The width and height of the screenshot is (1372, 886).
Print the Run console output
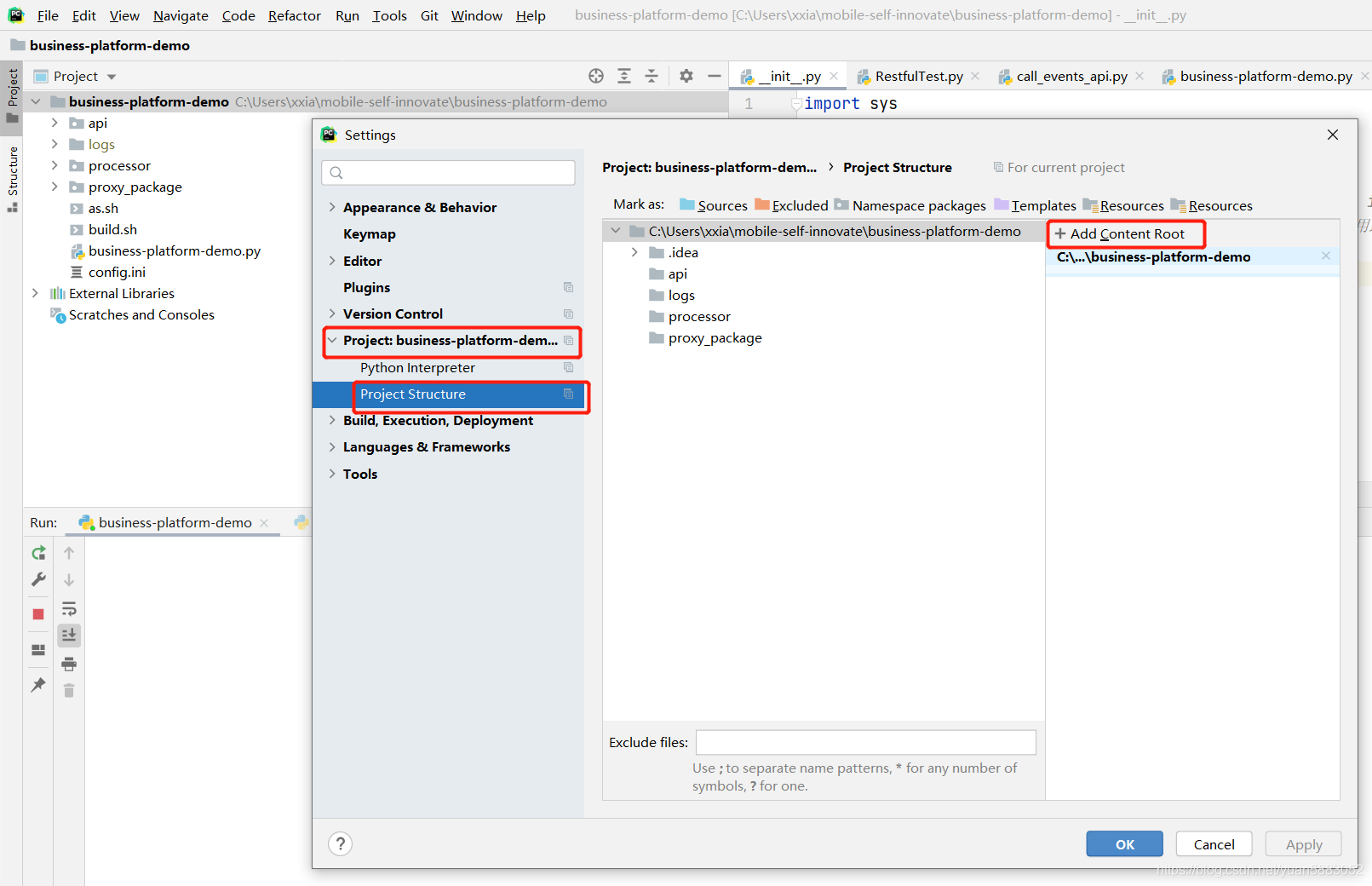tap(69, 664)
